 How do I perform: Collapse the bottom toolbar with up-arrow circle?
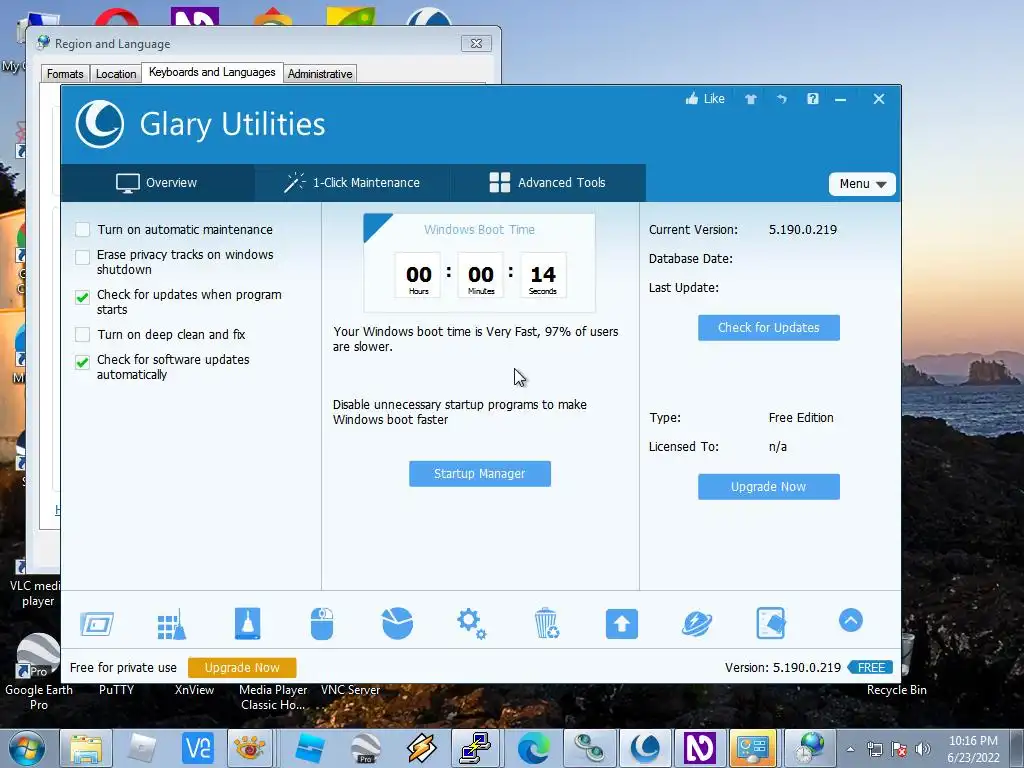pos(850,620)
